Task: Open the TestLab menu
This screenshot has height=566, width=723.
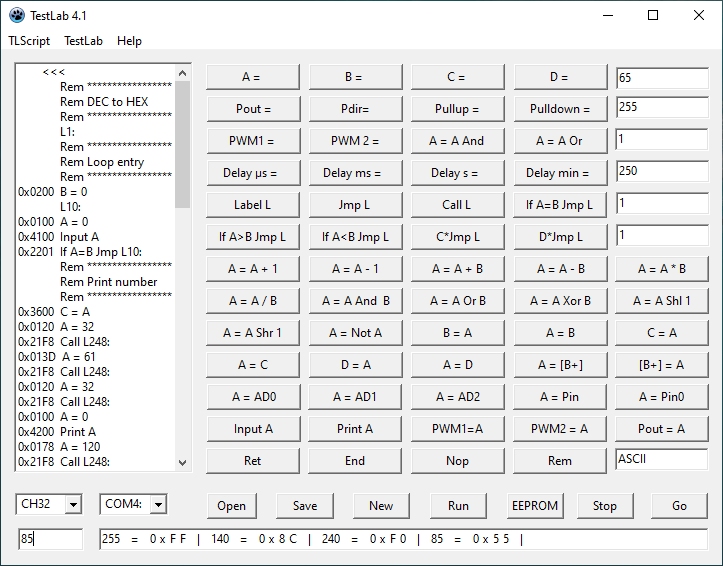Action: click(83, 41)
